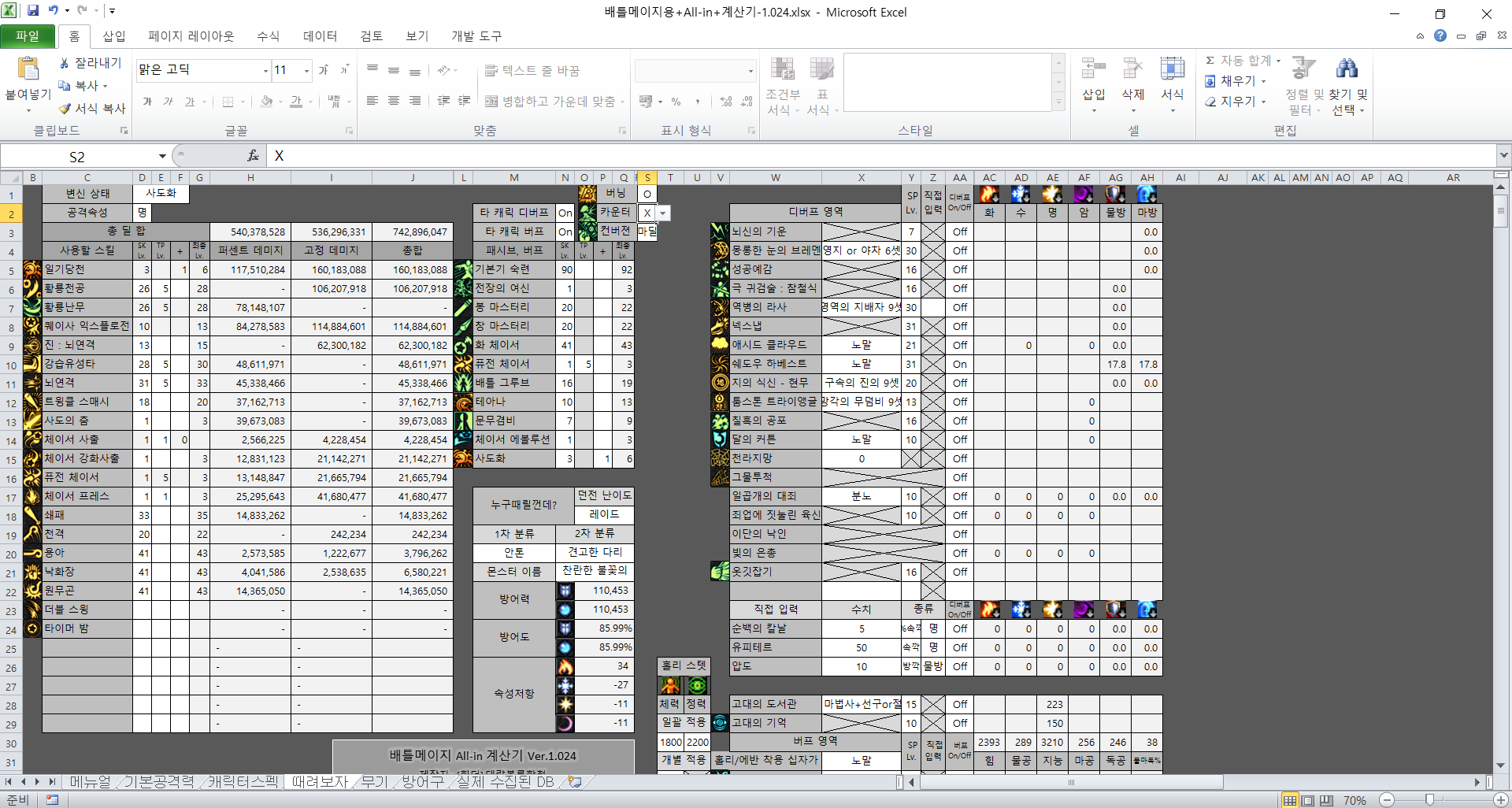Click the 파일 file button
The height and width of the screenshot is (808, 1512).
(x=28, y=36)
